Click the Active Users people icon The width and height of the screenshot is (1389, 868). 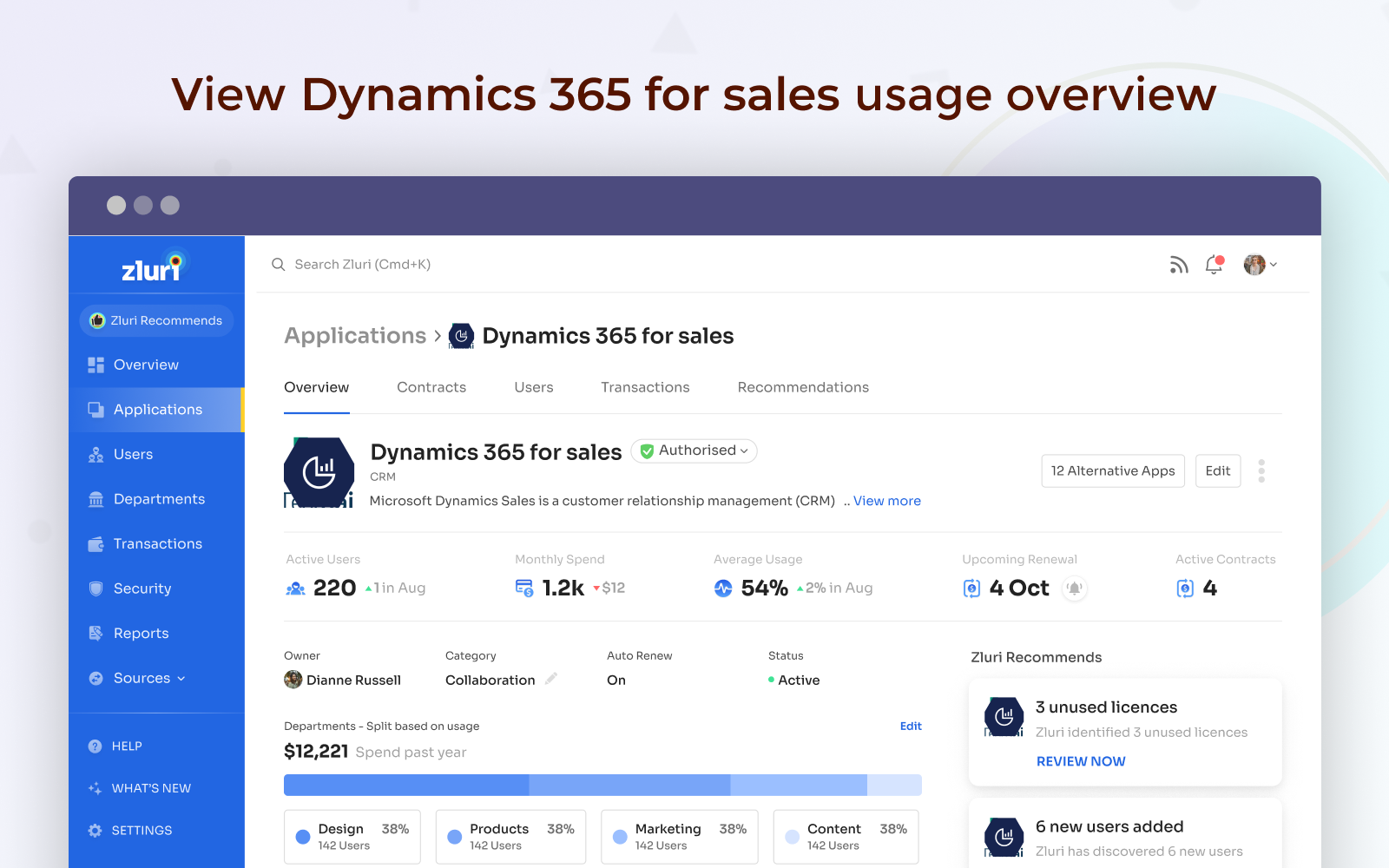coord(295,589)
